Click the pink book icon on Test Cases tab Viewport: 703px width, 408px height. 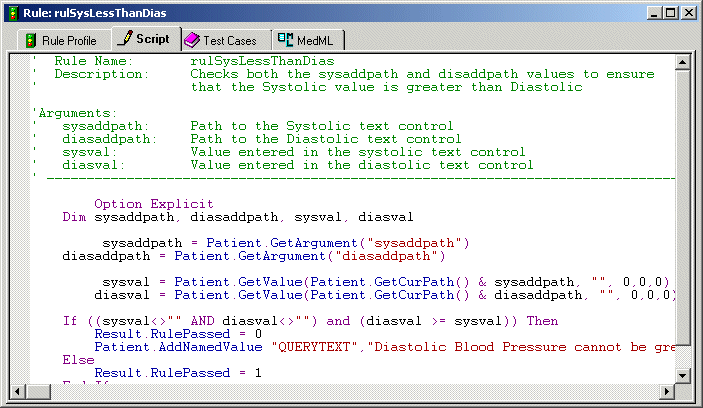(192, 40)
